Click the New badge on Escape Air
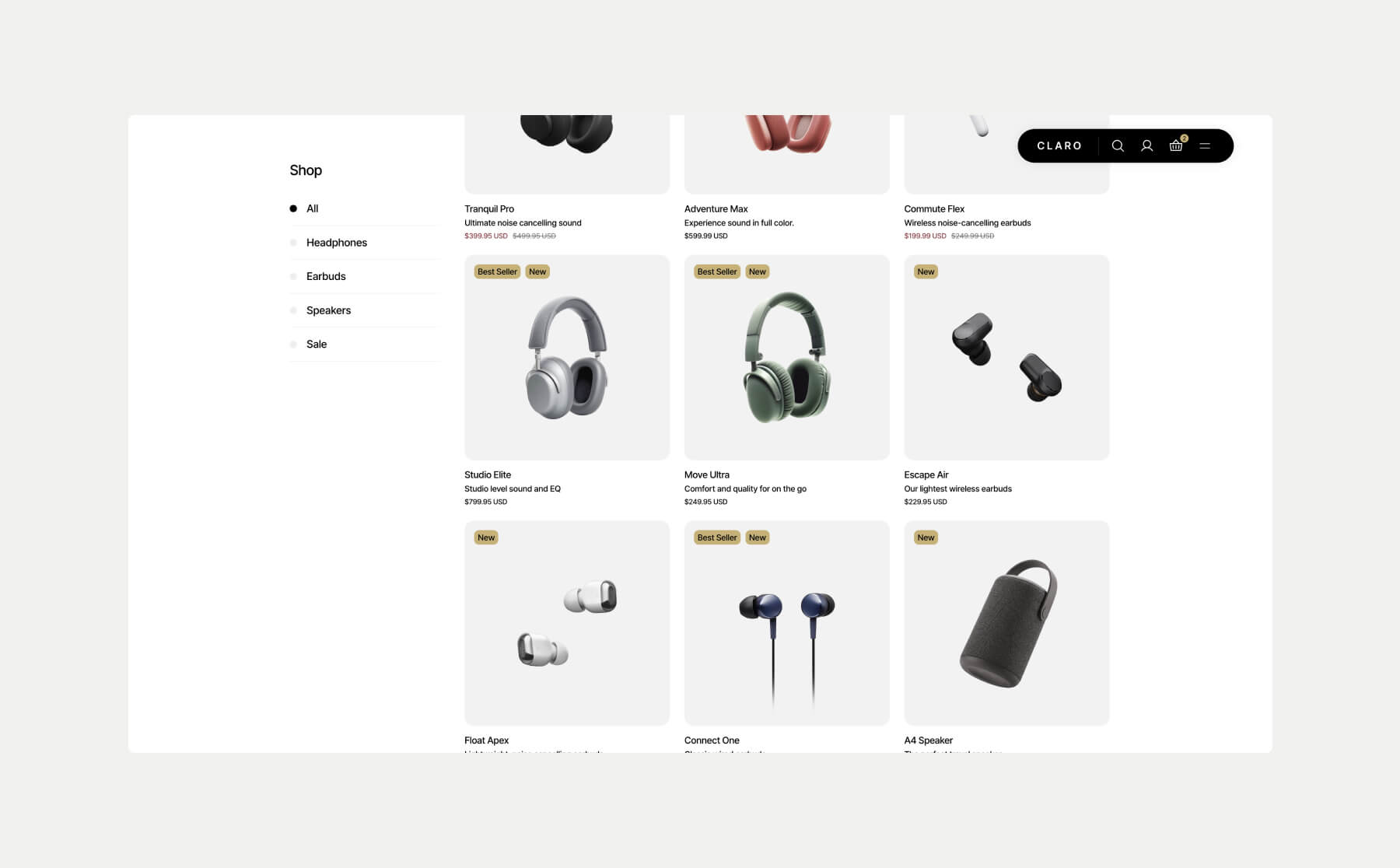 (926, 271)
